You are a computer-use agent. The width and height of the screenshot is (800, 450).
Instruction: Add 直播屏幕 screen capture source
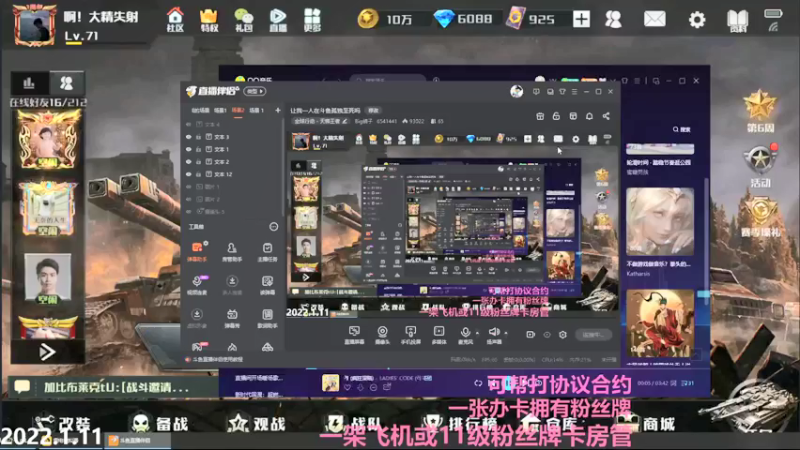click(354, 335)
